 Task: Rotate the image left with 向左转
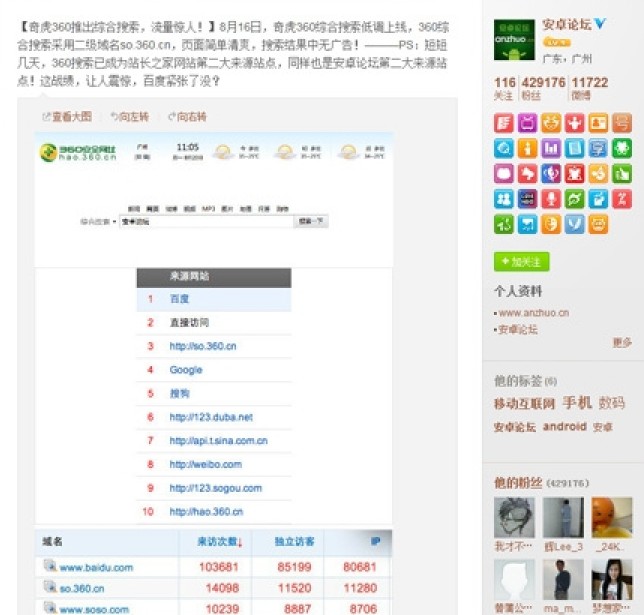point(129,117)
